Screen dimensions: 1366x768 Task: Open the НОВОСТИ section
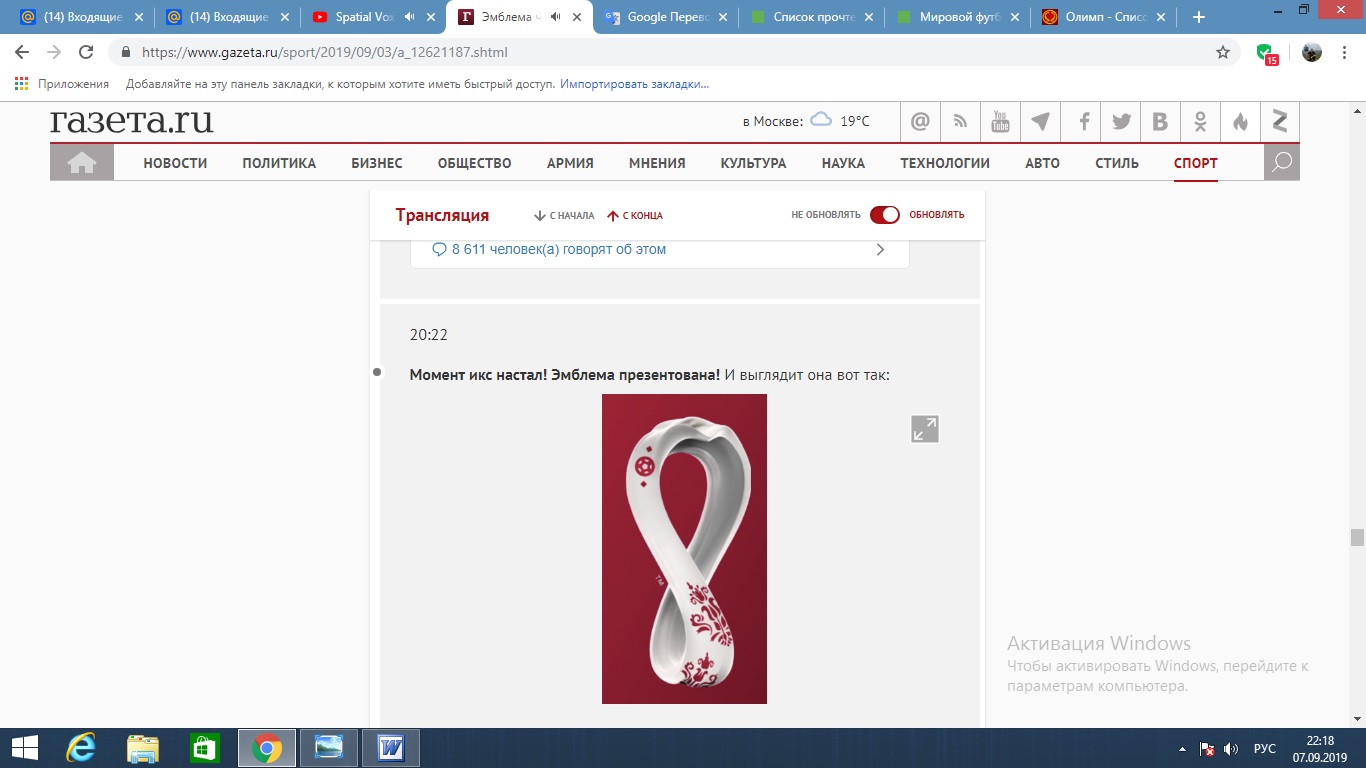click(x=175, y=163)
